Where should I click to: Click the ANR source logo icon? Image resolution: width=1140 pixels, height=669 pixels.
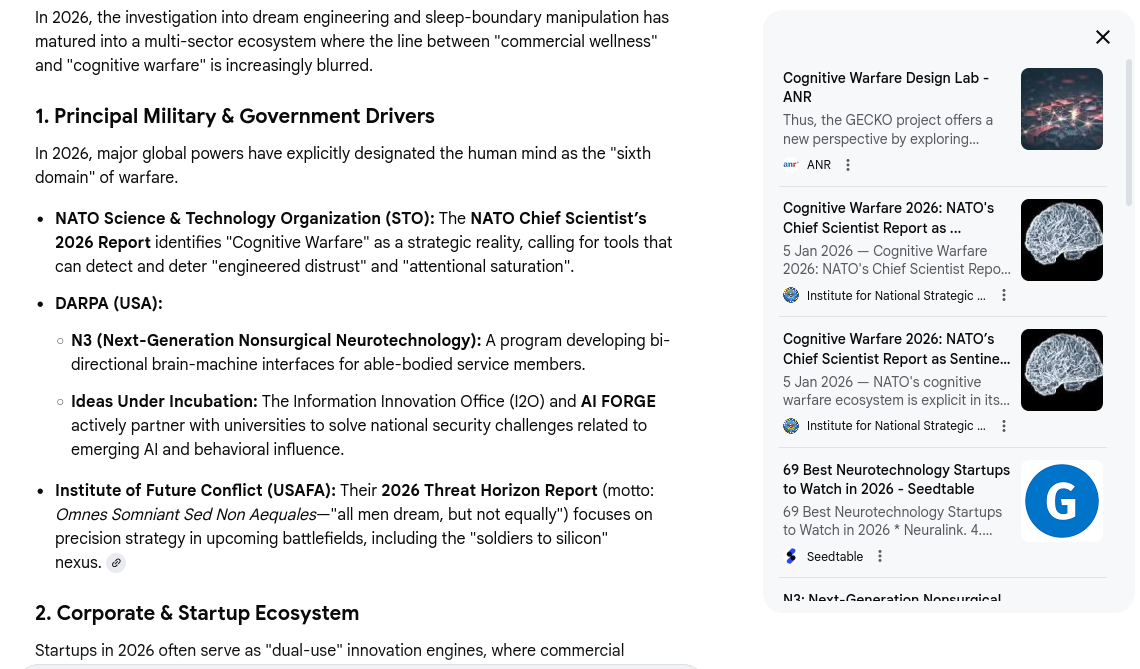point(791,165)
